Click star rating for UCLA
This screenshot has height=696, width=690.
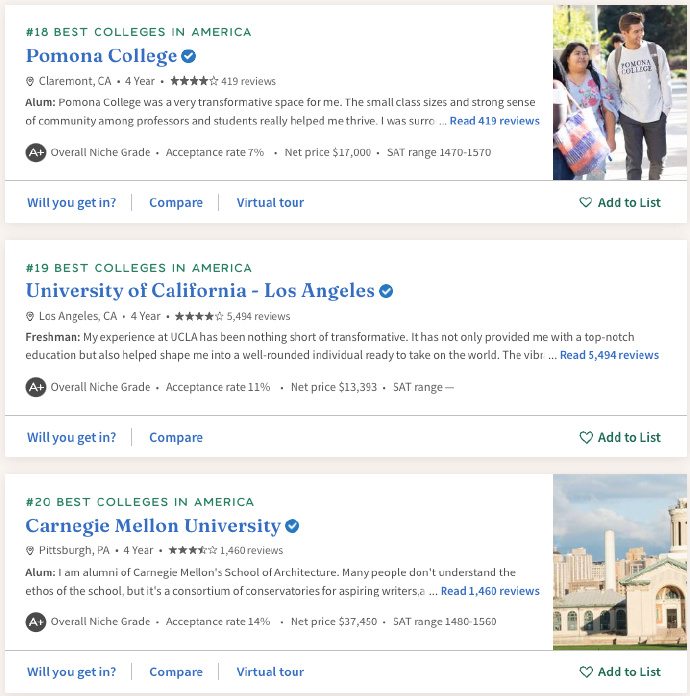(x=199, y=316)
